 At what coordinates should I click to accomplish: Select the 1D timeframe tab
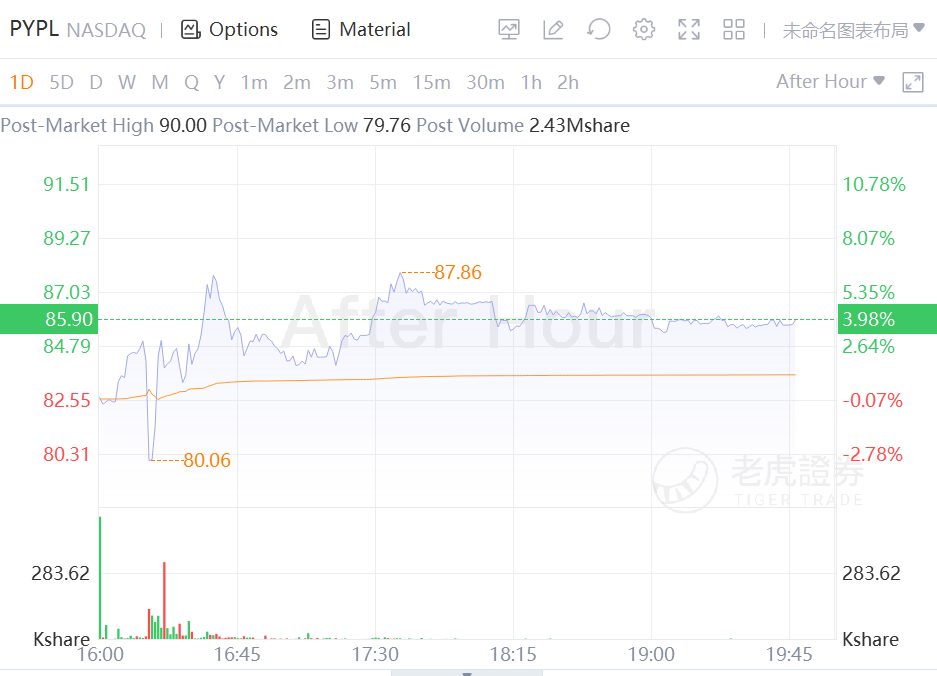pos(21,82)
